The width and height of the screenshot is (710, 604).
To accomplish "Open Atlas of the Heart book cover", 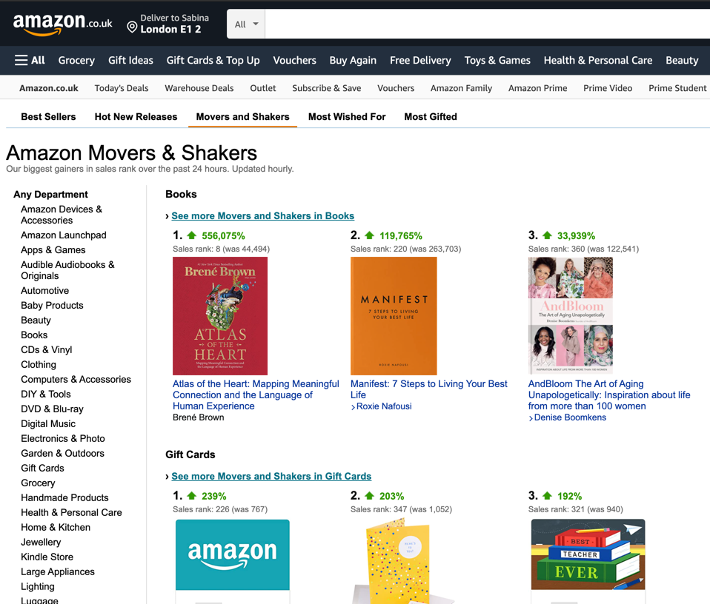I will [220, 316].
